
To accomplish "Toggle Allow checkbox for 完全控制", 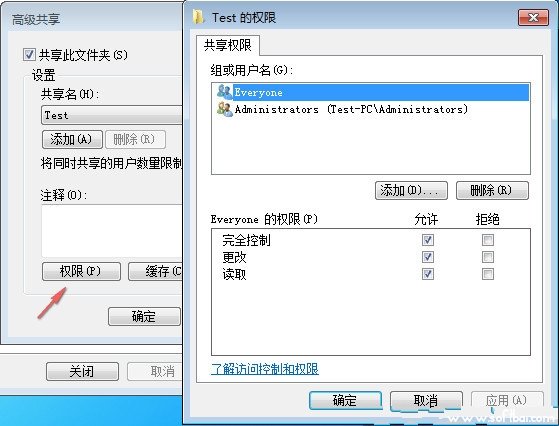I will [x=427, y=240].
